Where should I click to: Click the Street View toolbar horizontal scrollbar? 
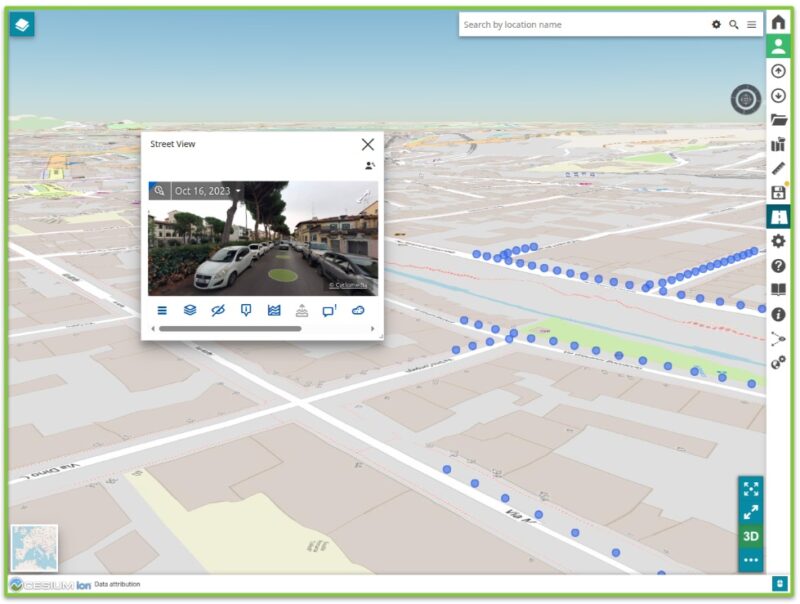tap(230, 329)
